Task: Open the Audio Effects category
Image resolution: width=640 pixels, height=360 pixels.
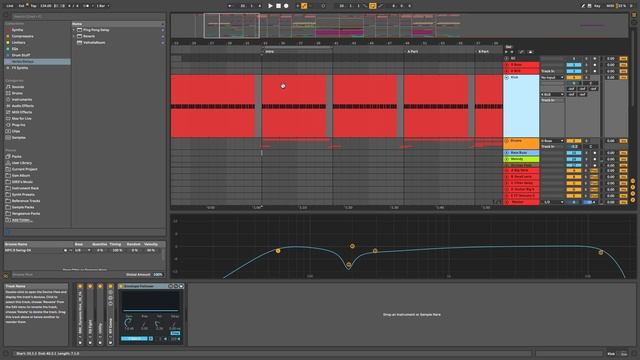Action: click(22, 106)
